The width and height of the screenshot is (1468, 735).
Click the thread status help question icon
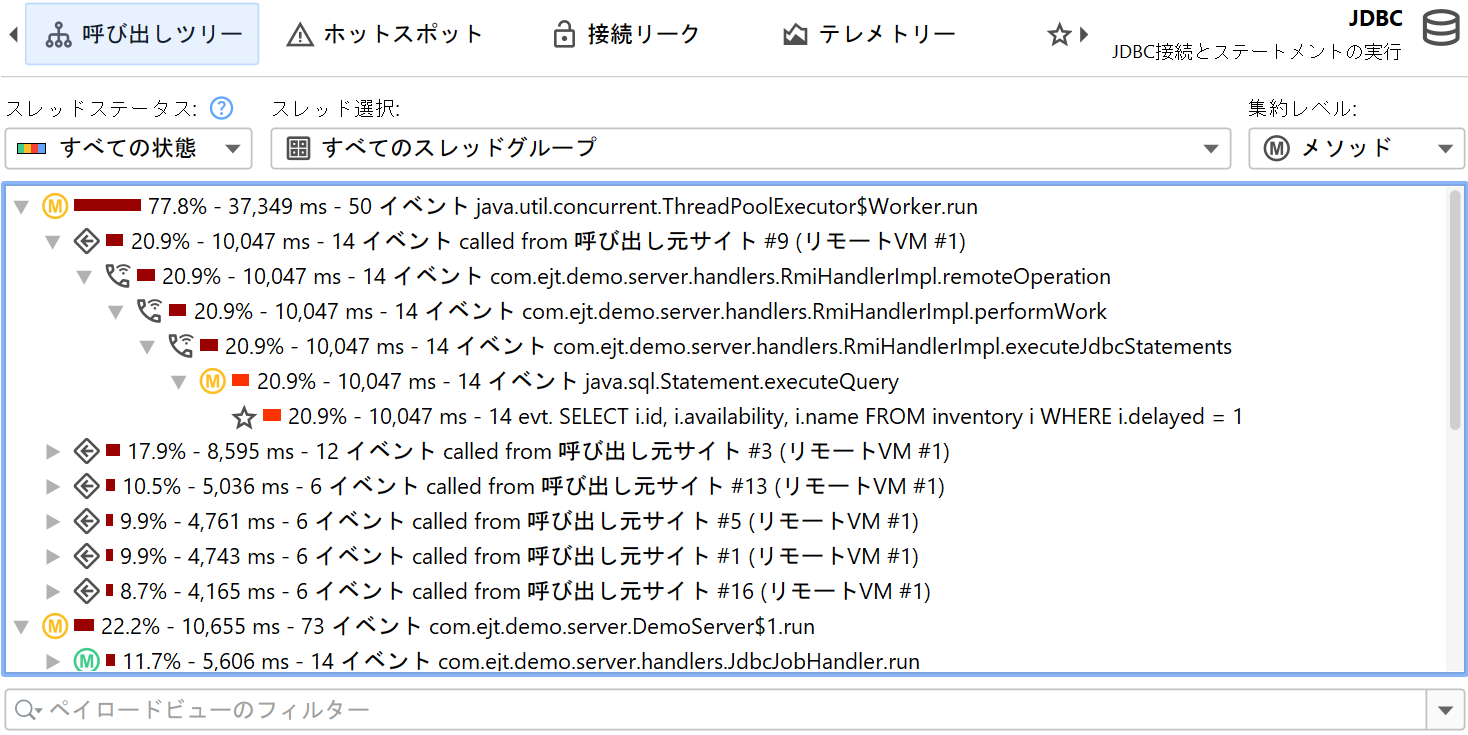pyautogui.click(x=221, y=108)
